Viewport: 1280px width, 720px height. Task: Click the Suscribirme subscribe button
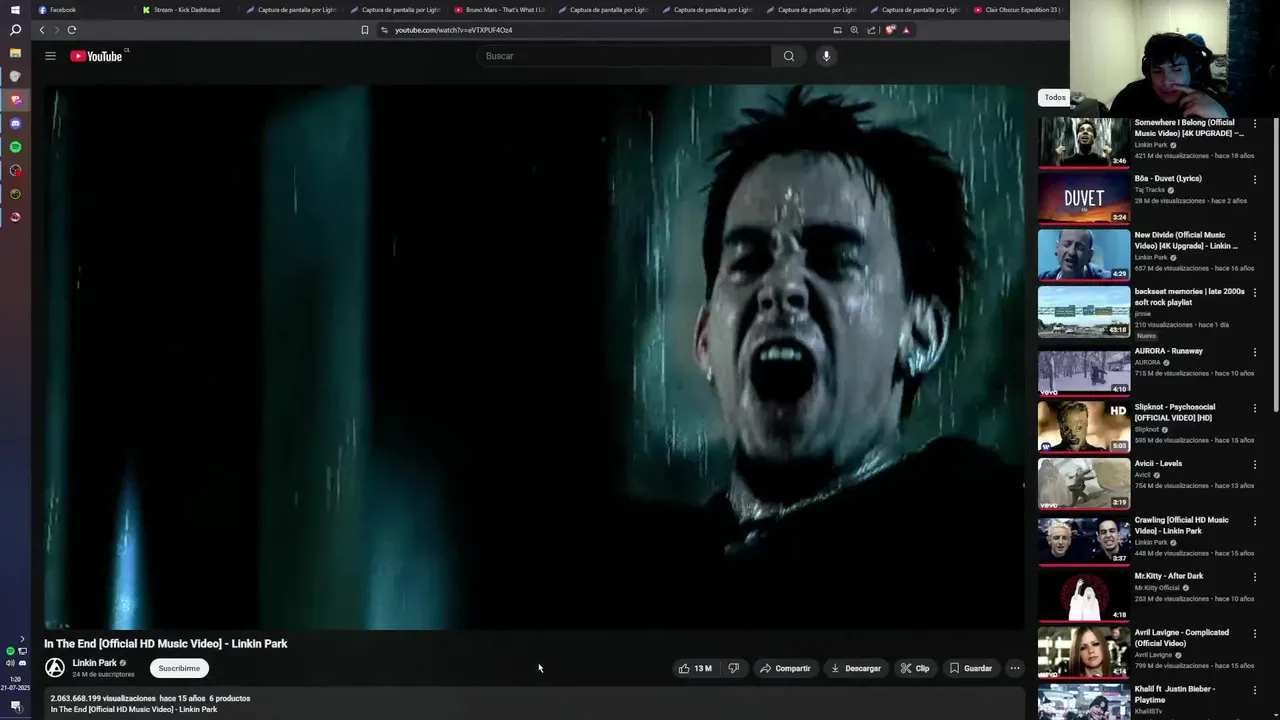click(179, 668)
